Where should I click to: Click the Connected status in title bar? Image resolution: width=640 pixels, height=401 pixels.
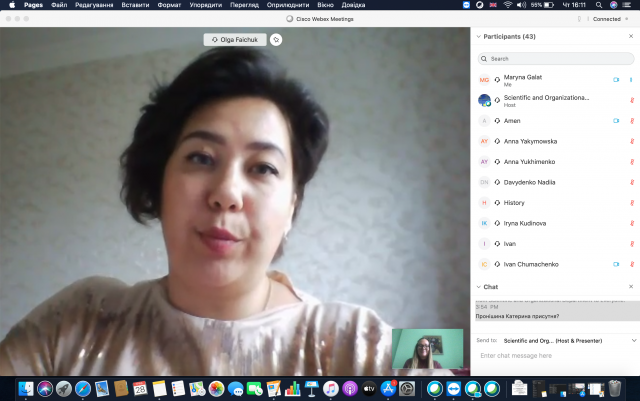click(x=607, y=19)
